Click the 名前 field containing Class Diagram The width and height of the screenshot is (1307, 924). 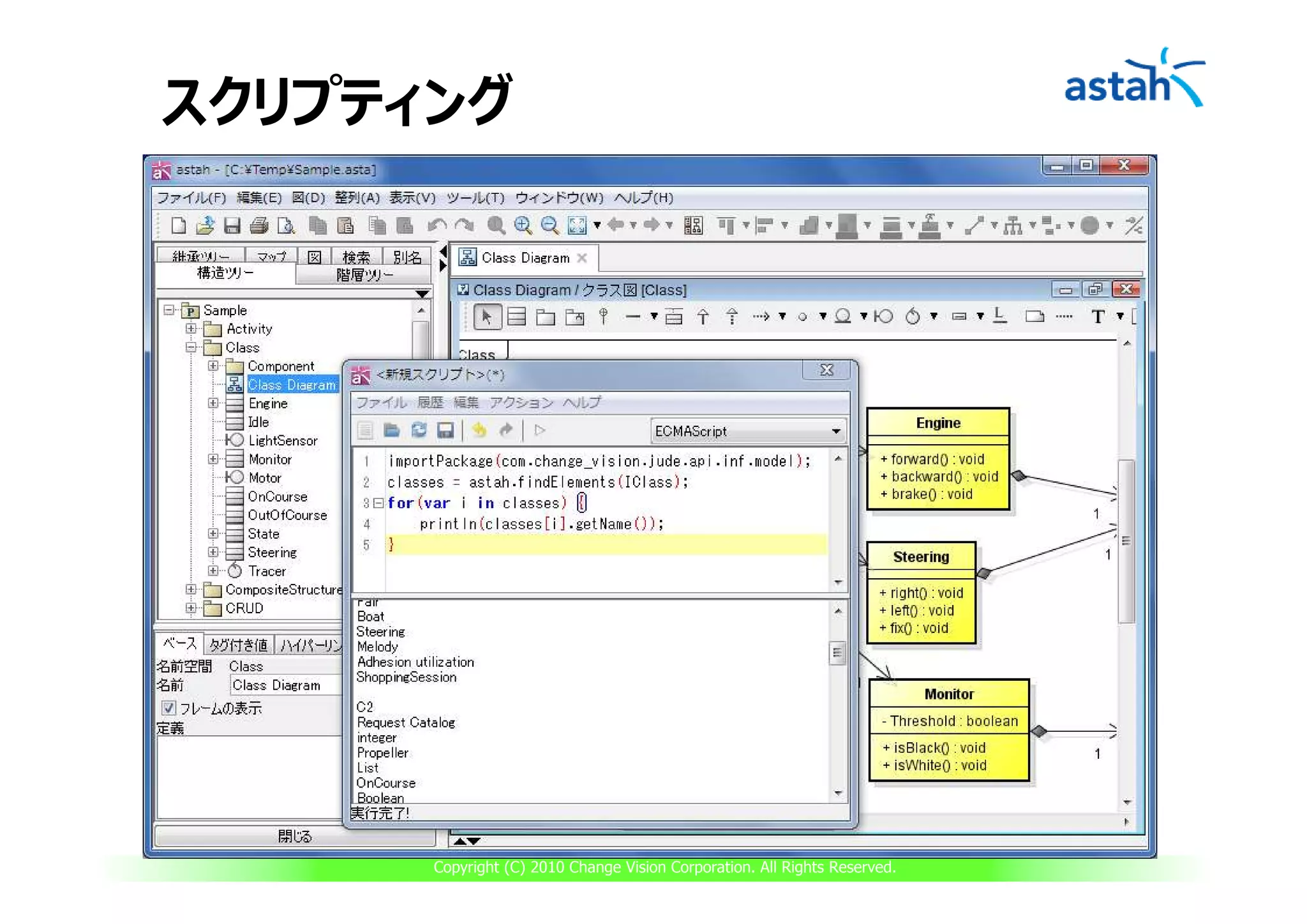pos(286,685)
